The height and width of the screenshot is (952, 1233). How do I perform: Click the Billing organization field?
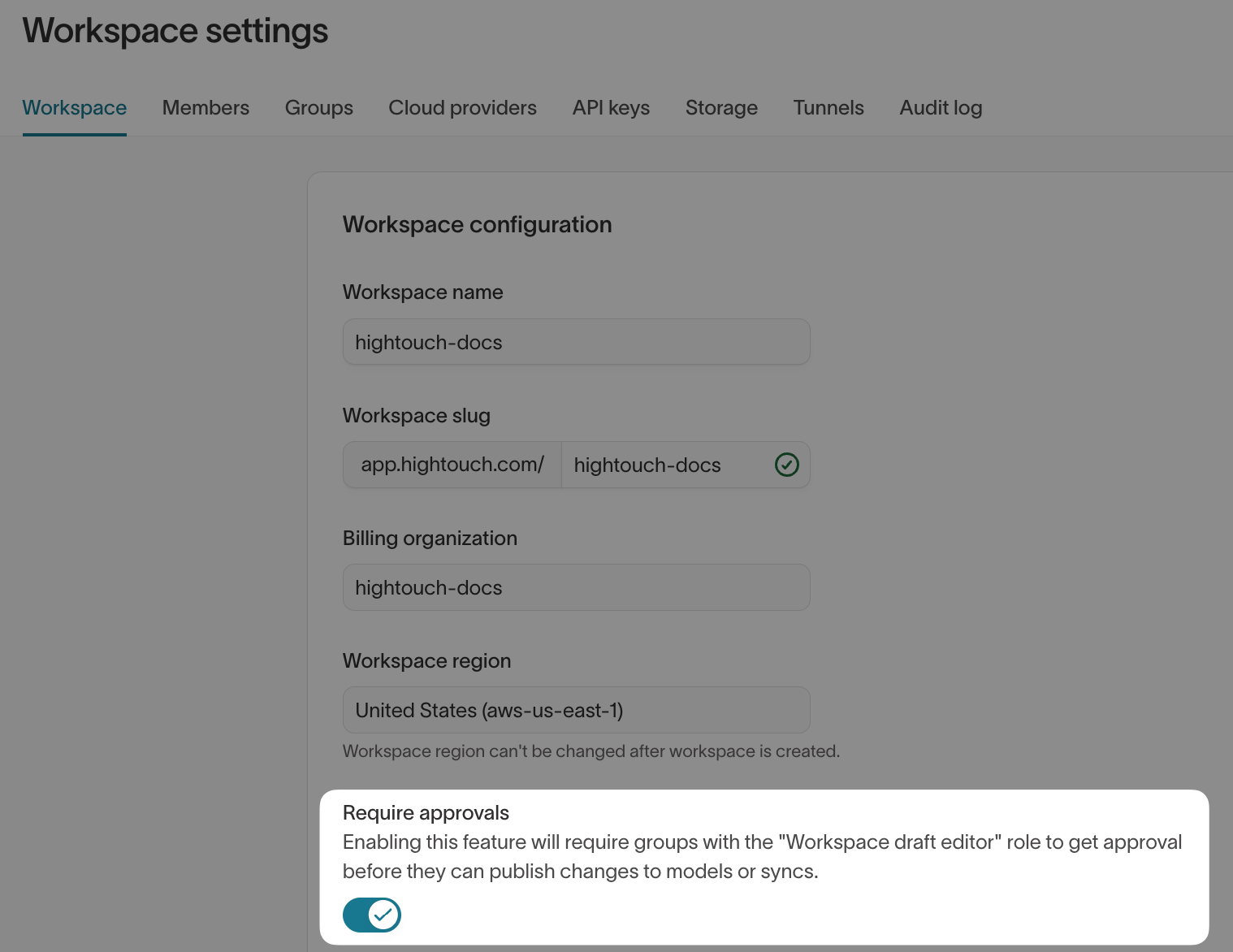click(x=576, y=587)
